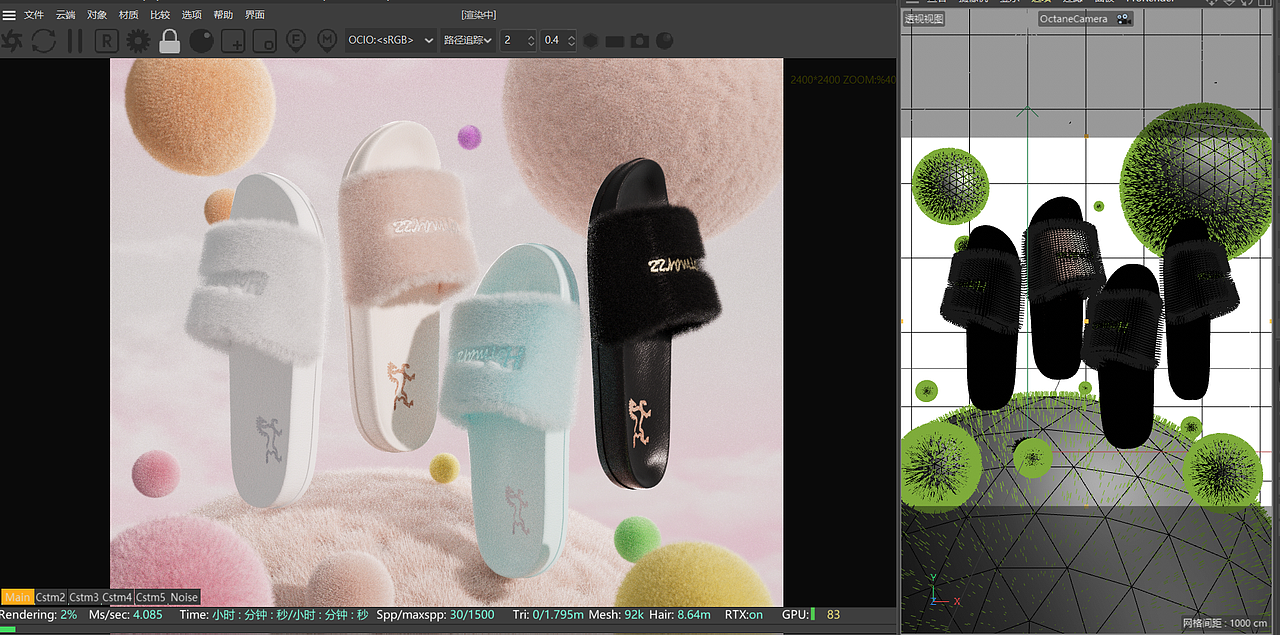Click the Rendering: 2% status text
The width and height of the screenshot is (1280, 635).
click(x=39, y=614)
